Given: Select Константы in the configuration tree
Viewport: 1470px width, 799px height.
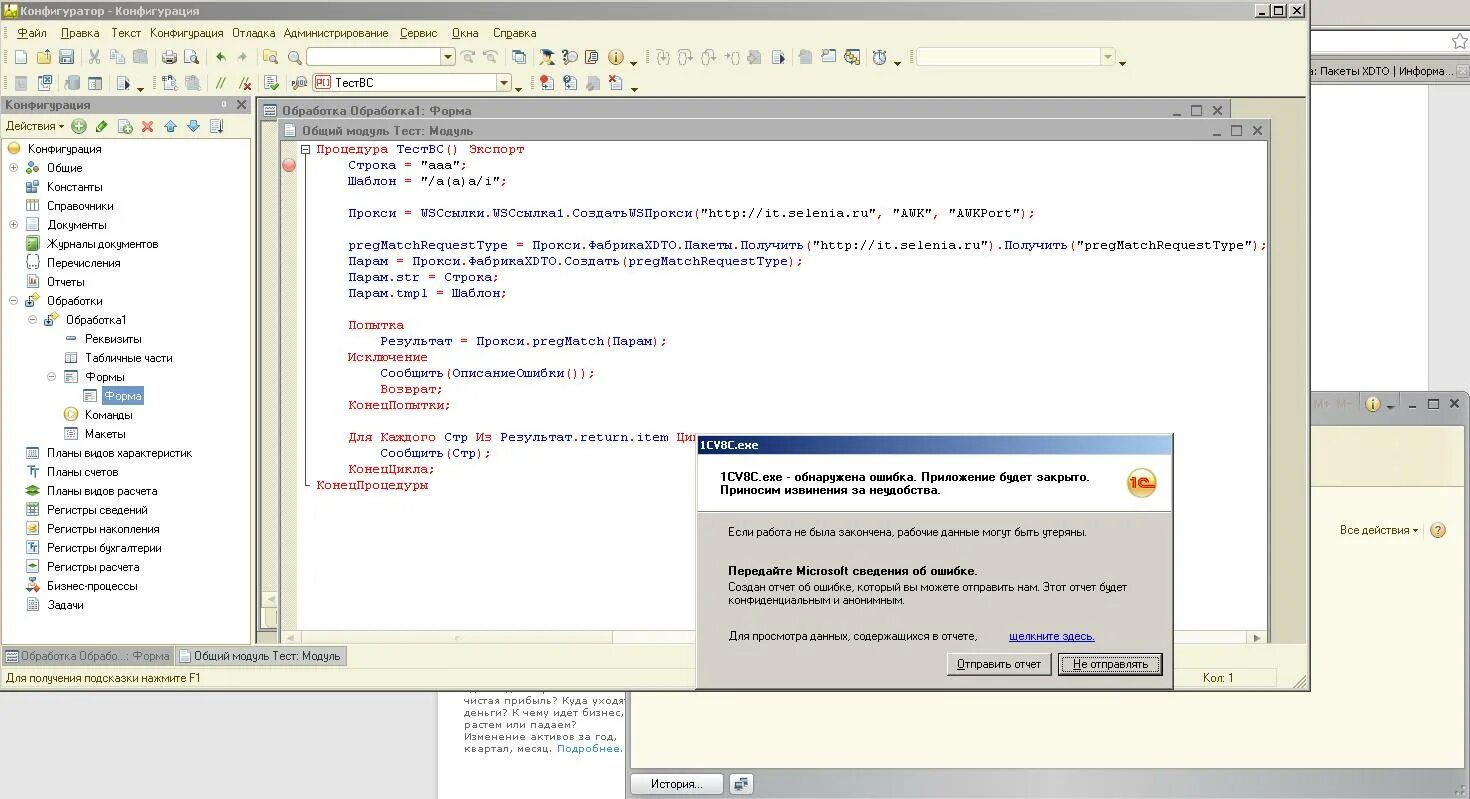Looking at the screenshot, I should (74, 187).
